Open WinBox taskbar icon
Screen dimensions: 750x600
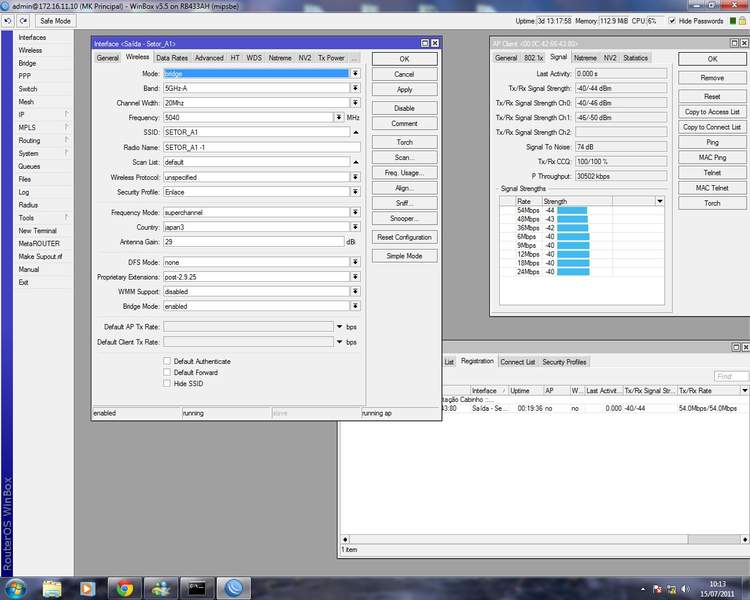[233, 589]
